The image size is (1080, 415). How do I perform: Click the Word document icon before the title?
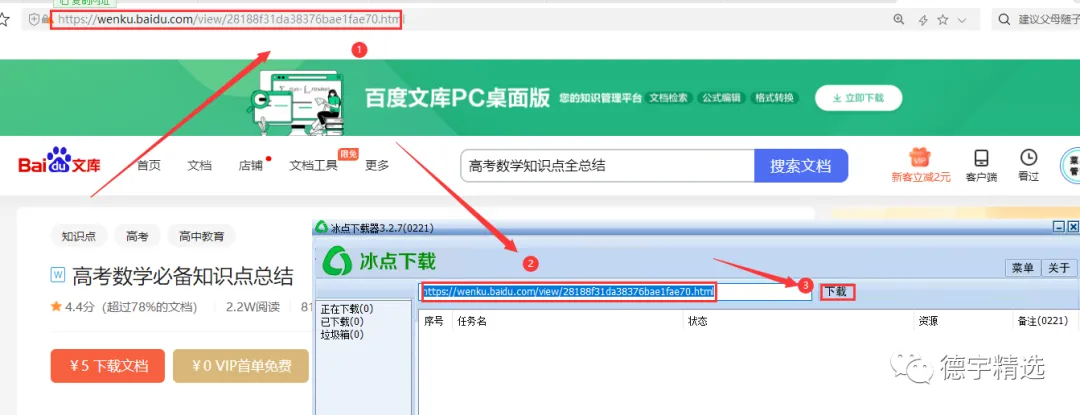(x=58, y=274)
